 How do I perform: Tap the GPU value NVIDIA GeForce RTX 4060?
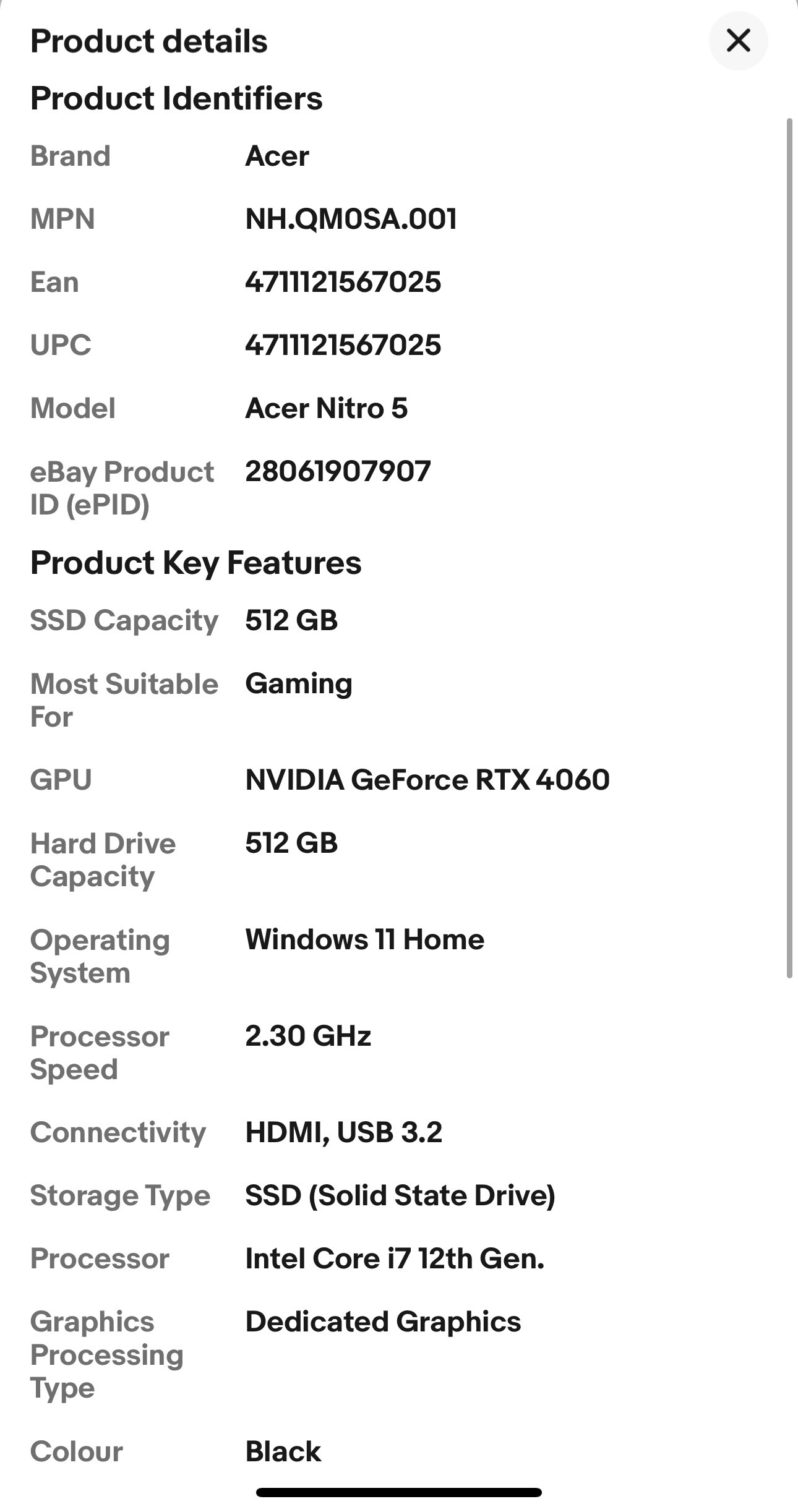tap(427, 779)
